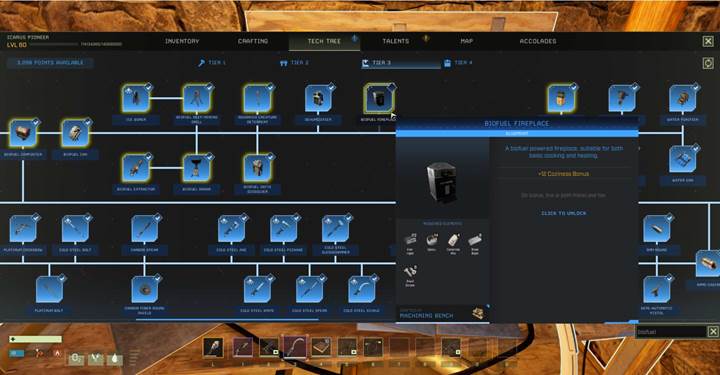This screenshot has height=375, width=720.
Task: Click the reset tech tree icon
Action: tap(708, 63)
